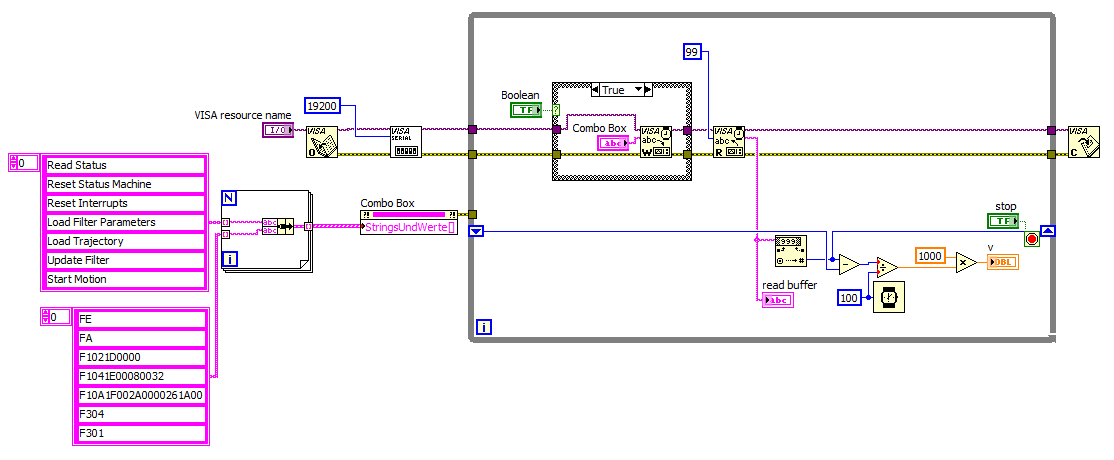Select the Multiply function node
Image resolution: width=1114 pixels, height=460 pixels.
(966, 262)
